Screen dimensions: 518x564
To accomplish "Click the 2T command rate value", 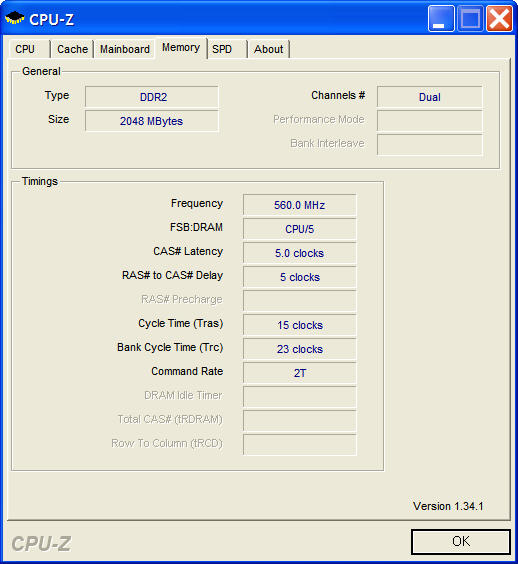I will pos(300,373).
